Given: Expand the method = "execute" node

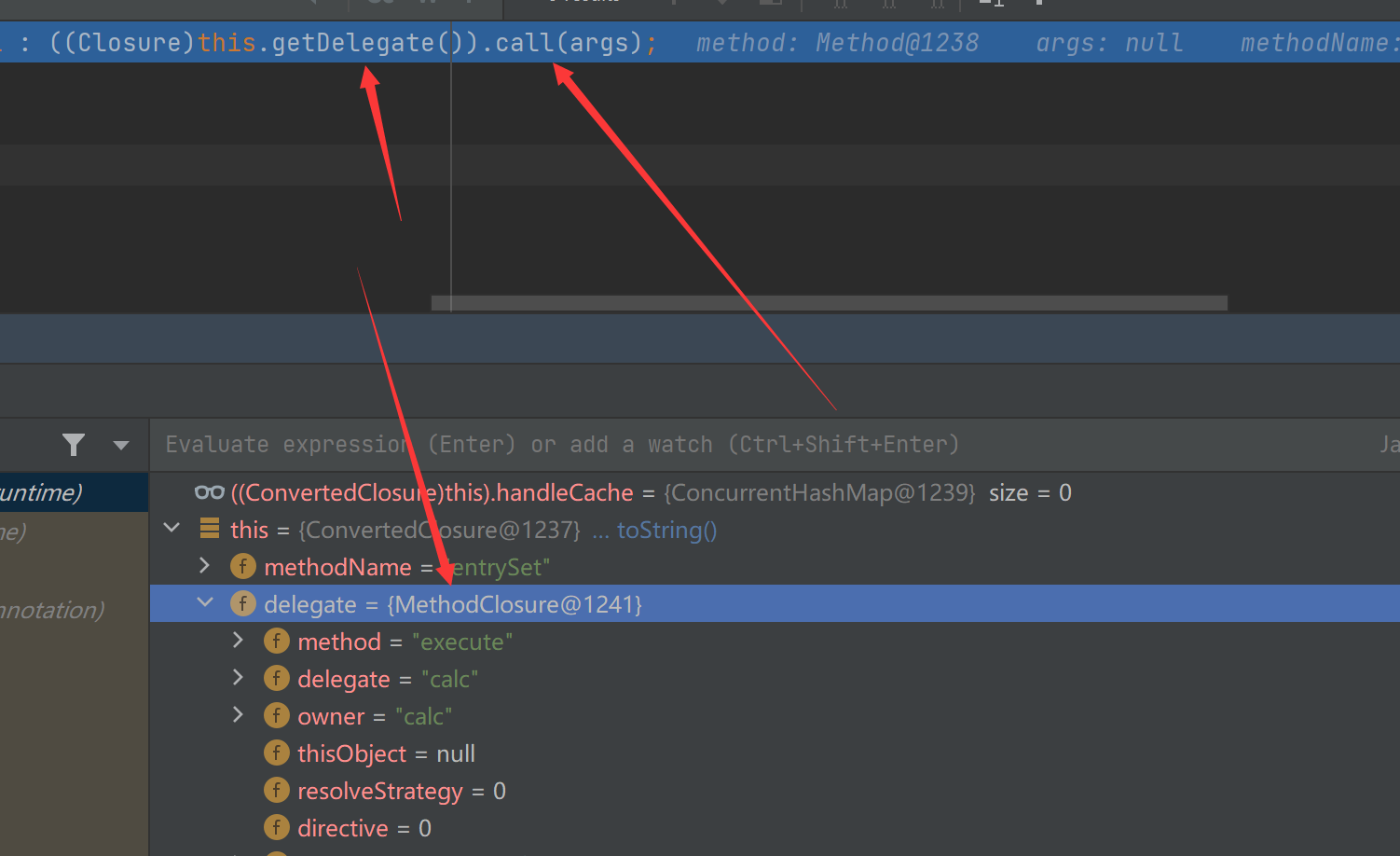Looking at the screenshot, I should tap(239, 641).
